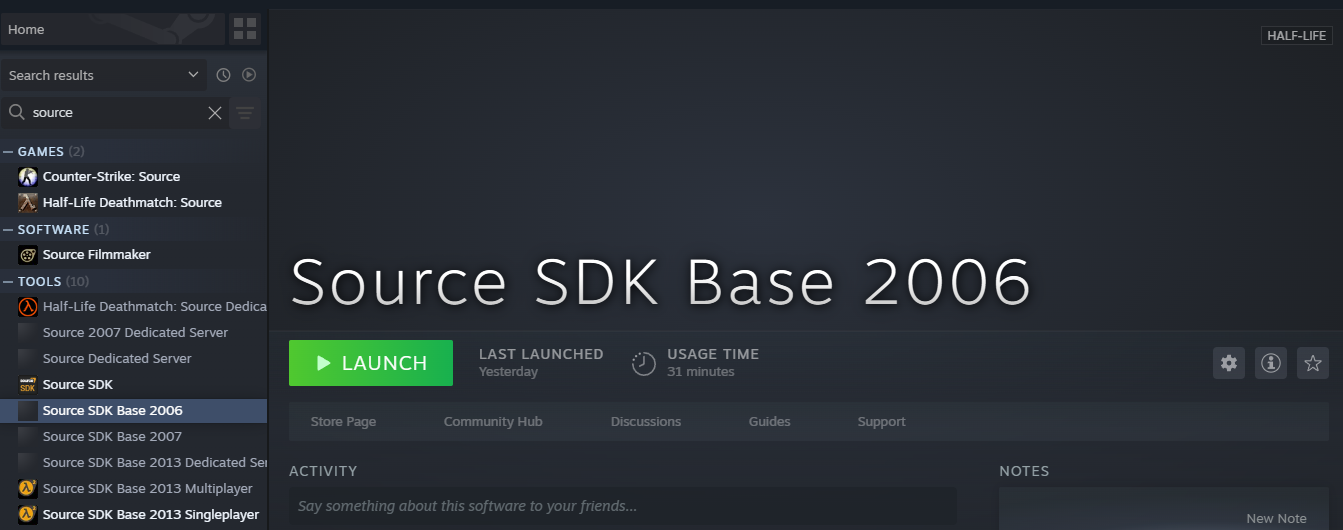Screen dimensions: 1343x530
Task: Select Source 2007 Dedicated Server
Action: pos(134,333)
